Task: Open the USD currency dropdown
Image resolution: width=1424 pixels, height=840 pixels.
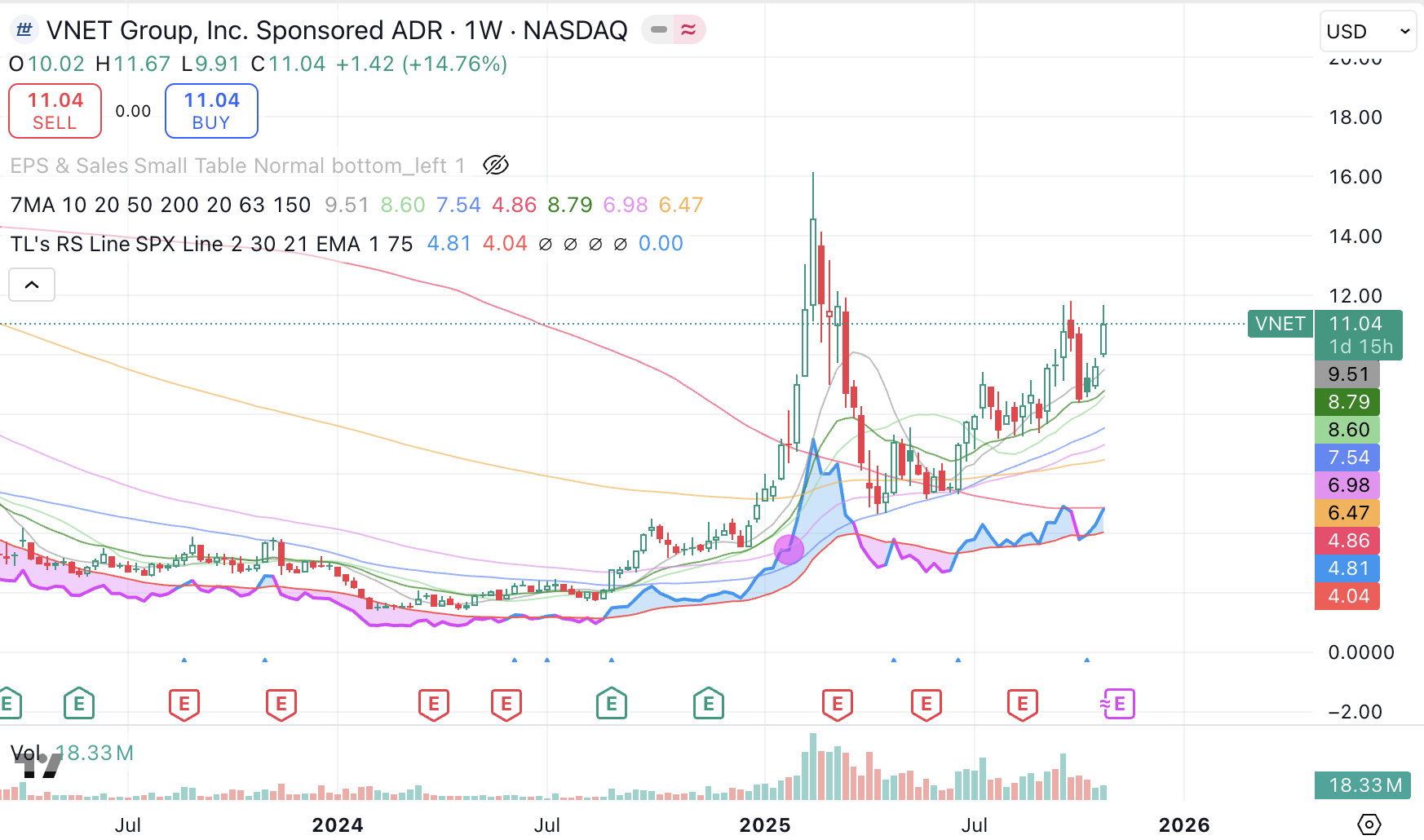Action: pyautogui.click(x=1368, y=31)
